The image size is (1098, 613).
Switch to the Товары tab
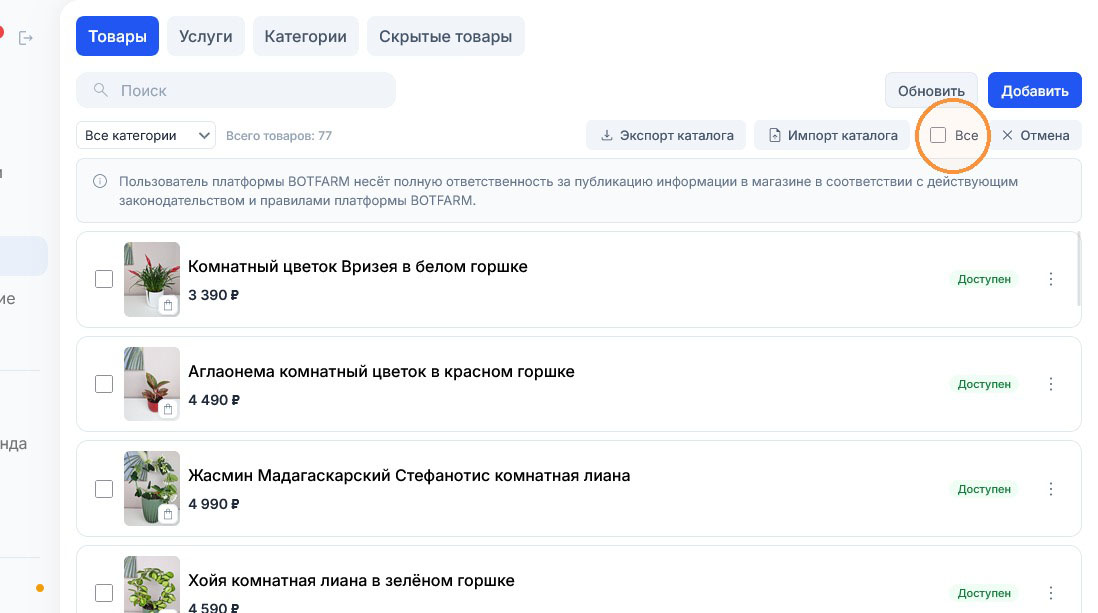[118, 36]
